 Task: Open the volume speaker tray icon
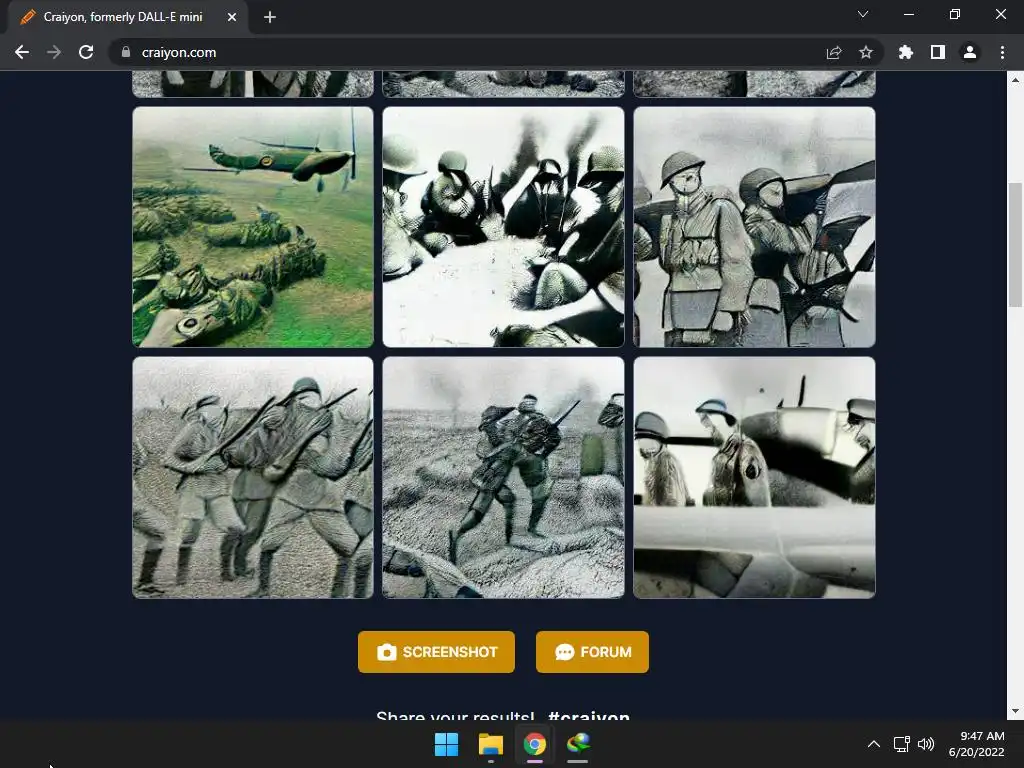pos(926,744)
